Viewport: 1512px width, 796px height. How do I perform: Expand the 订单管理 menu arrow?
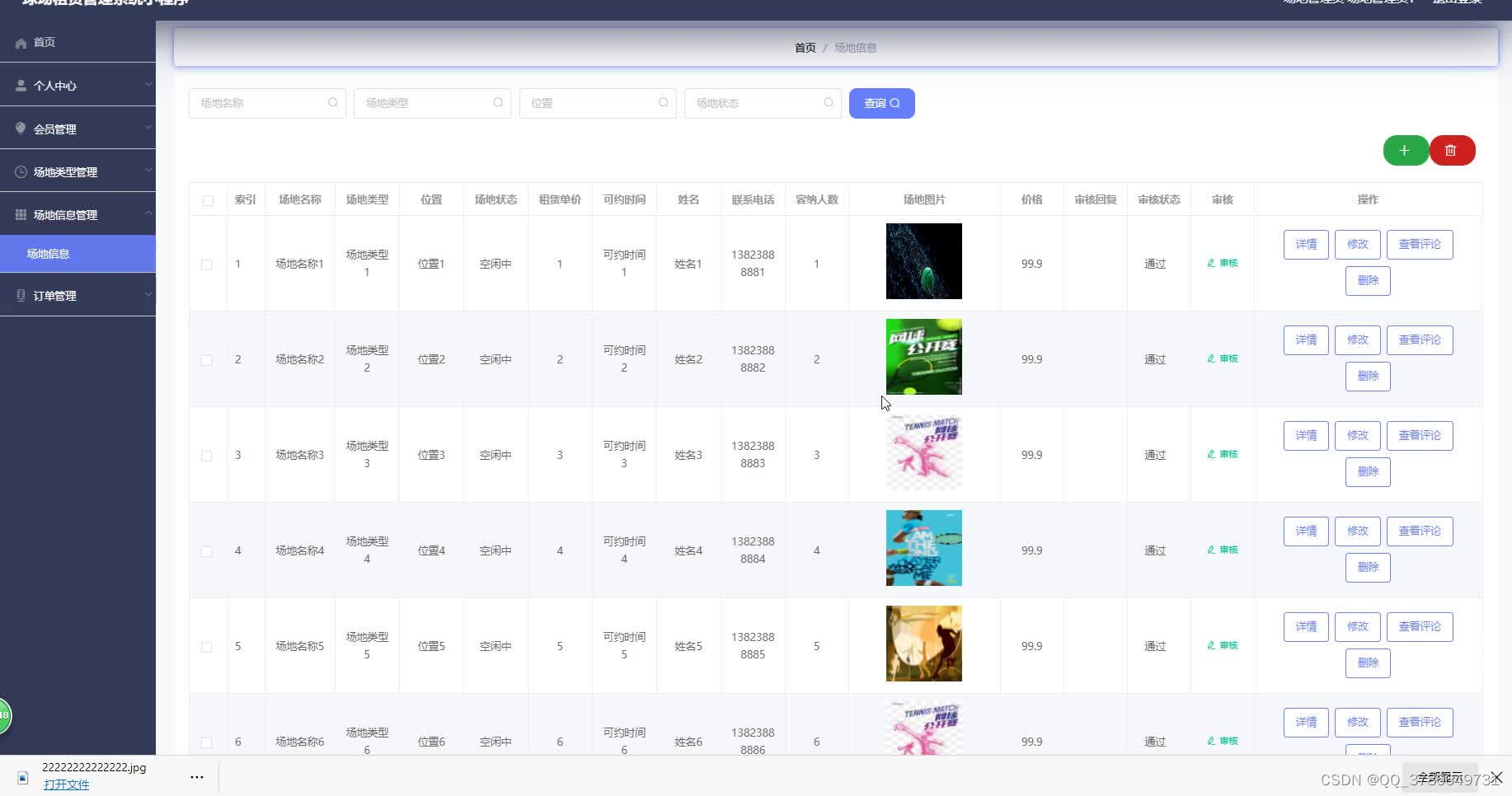(x=148, y=294)
